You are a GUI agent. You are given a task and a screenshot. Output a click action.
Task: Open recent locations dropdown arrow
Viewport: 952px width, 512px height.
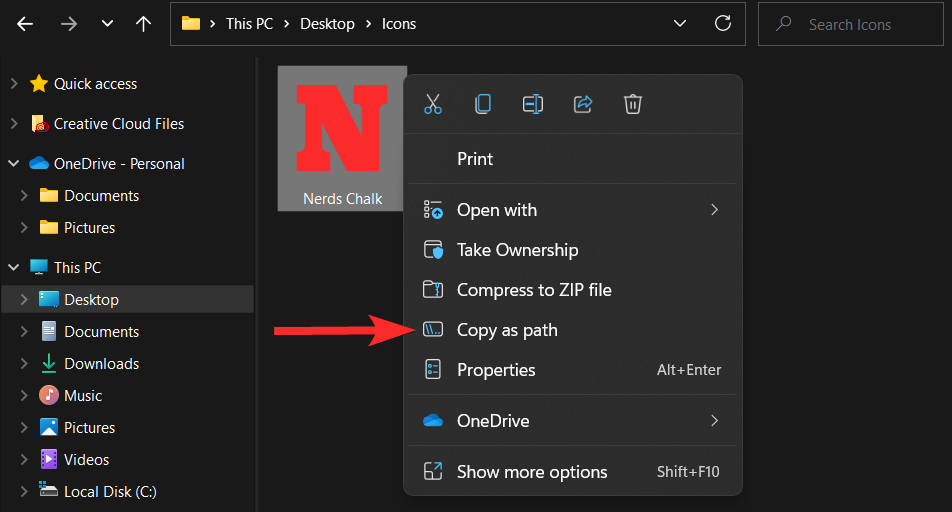tap(107, 24)
